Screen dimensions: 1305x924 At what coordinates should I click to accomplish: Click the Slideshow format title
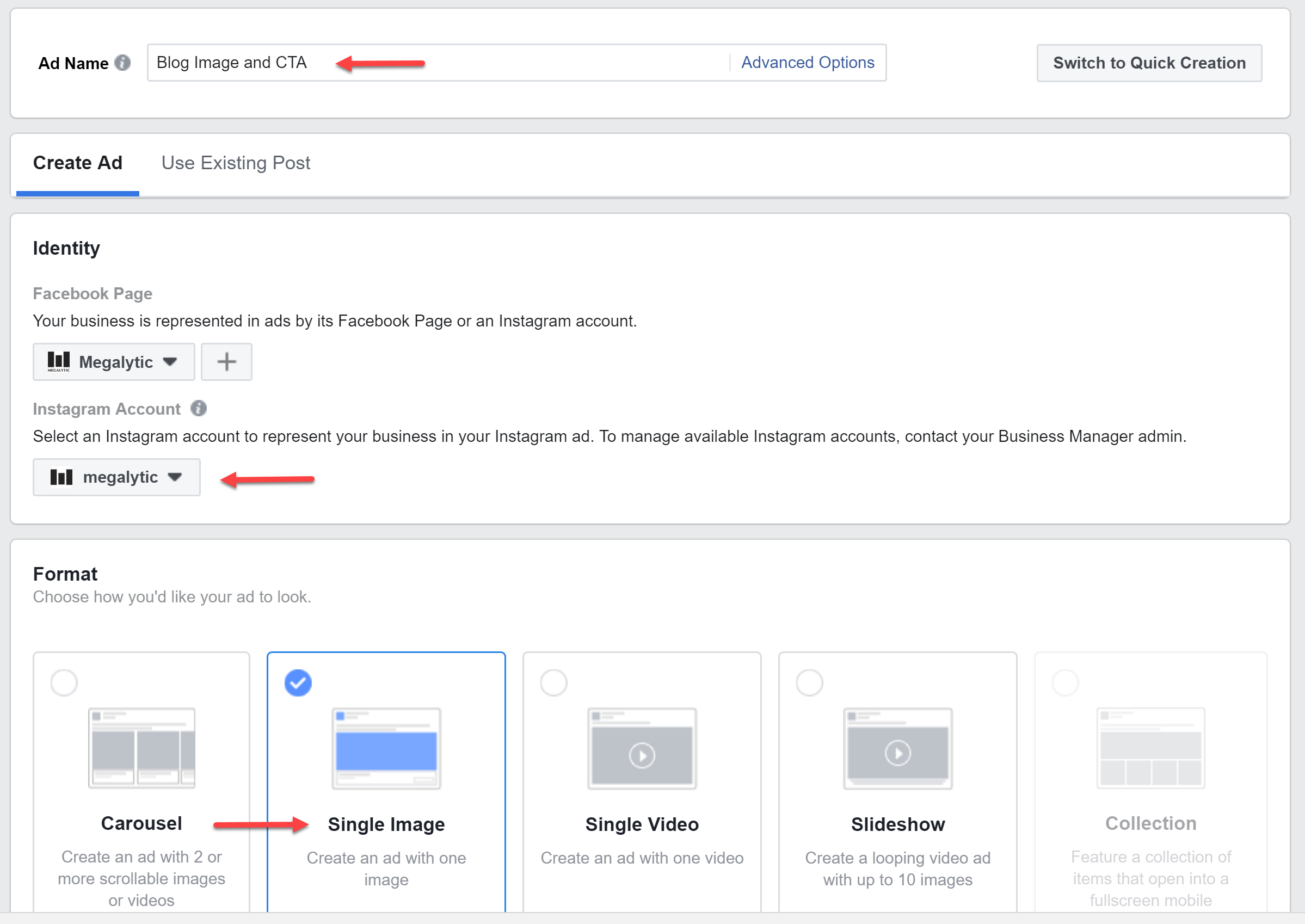(x=898, y=824)
